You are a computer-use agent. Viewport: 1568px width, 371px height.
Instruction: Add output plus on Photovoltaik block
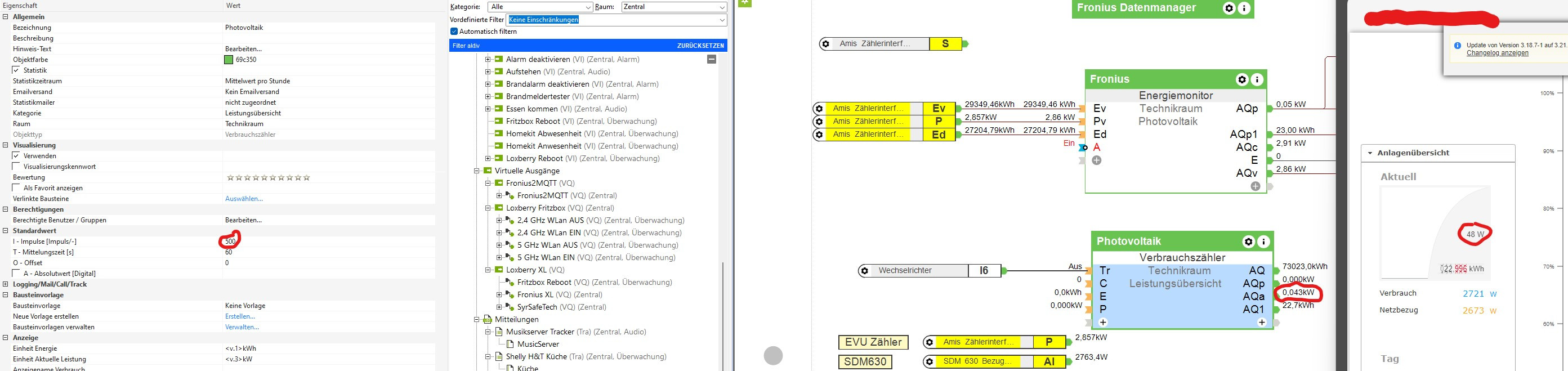tap(1262, 323)
